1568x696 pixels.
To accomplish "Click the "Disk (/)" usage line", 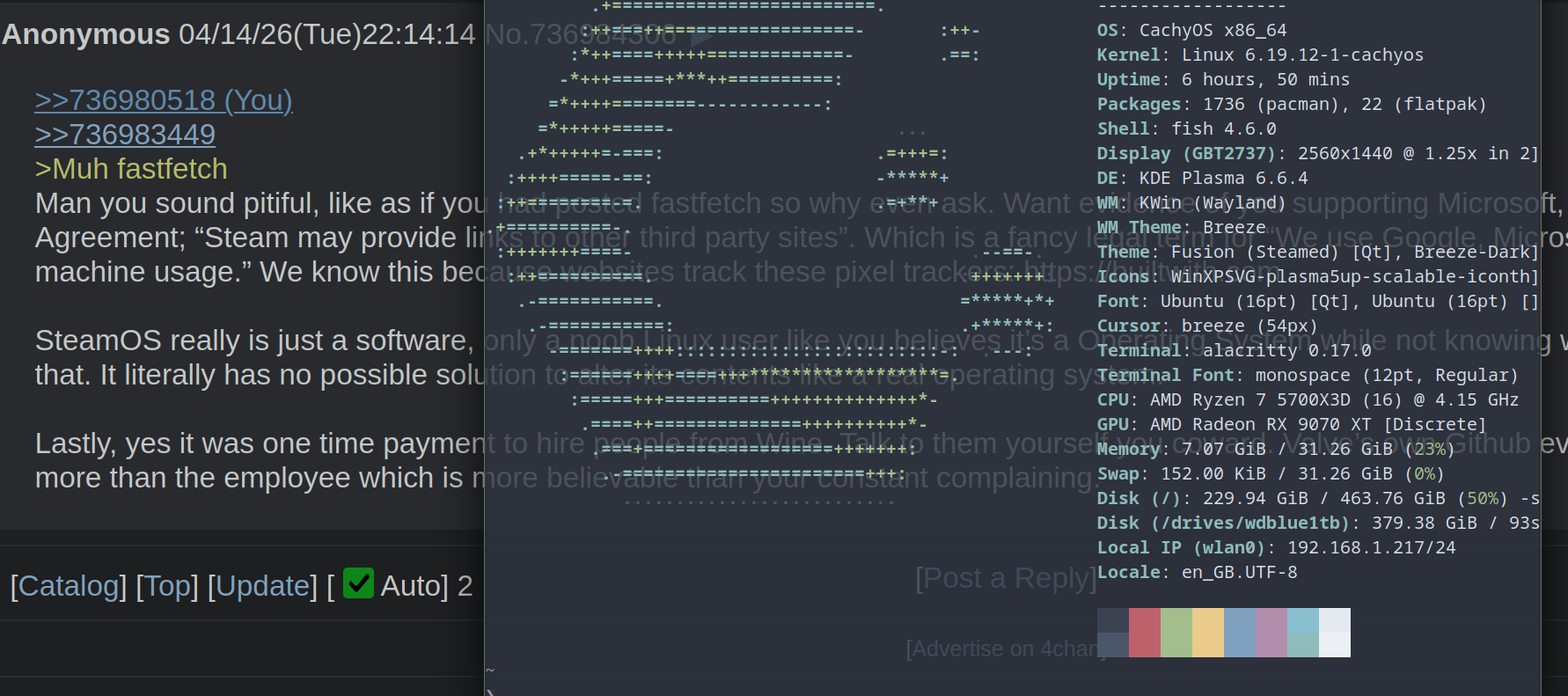I will [1318, 499].
